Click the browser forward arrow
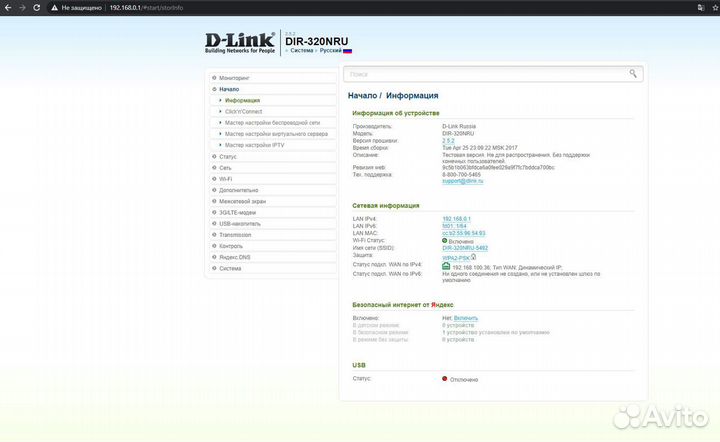This screenshot has height=442, width=720. coord(22,8)
